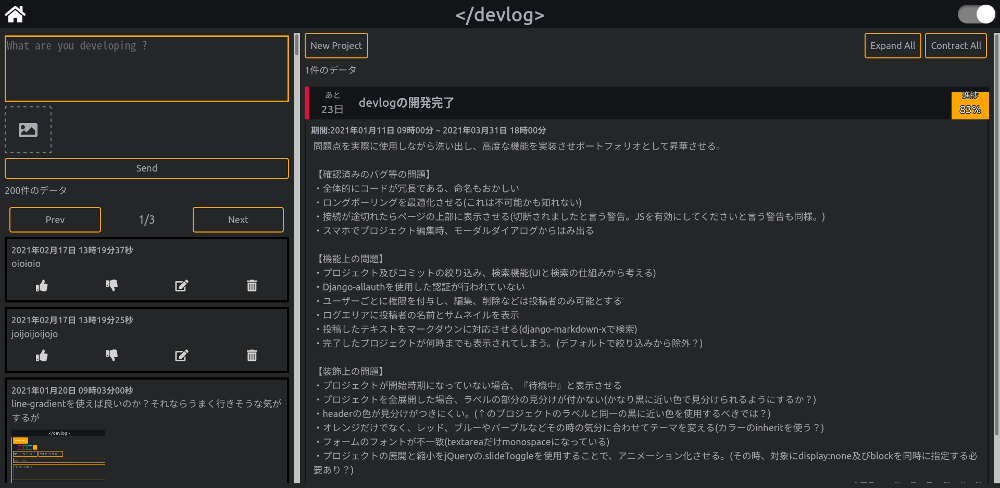1000x488 pixels.
Task: Collapse all projects with Contract All
Action: coord(956,46)
